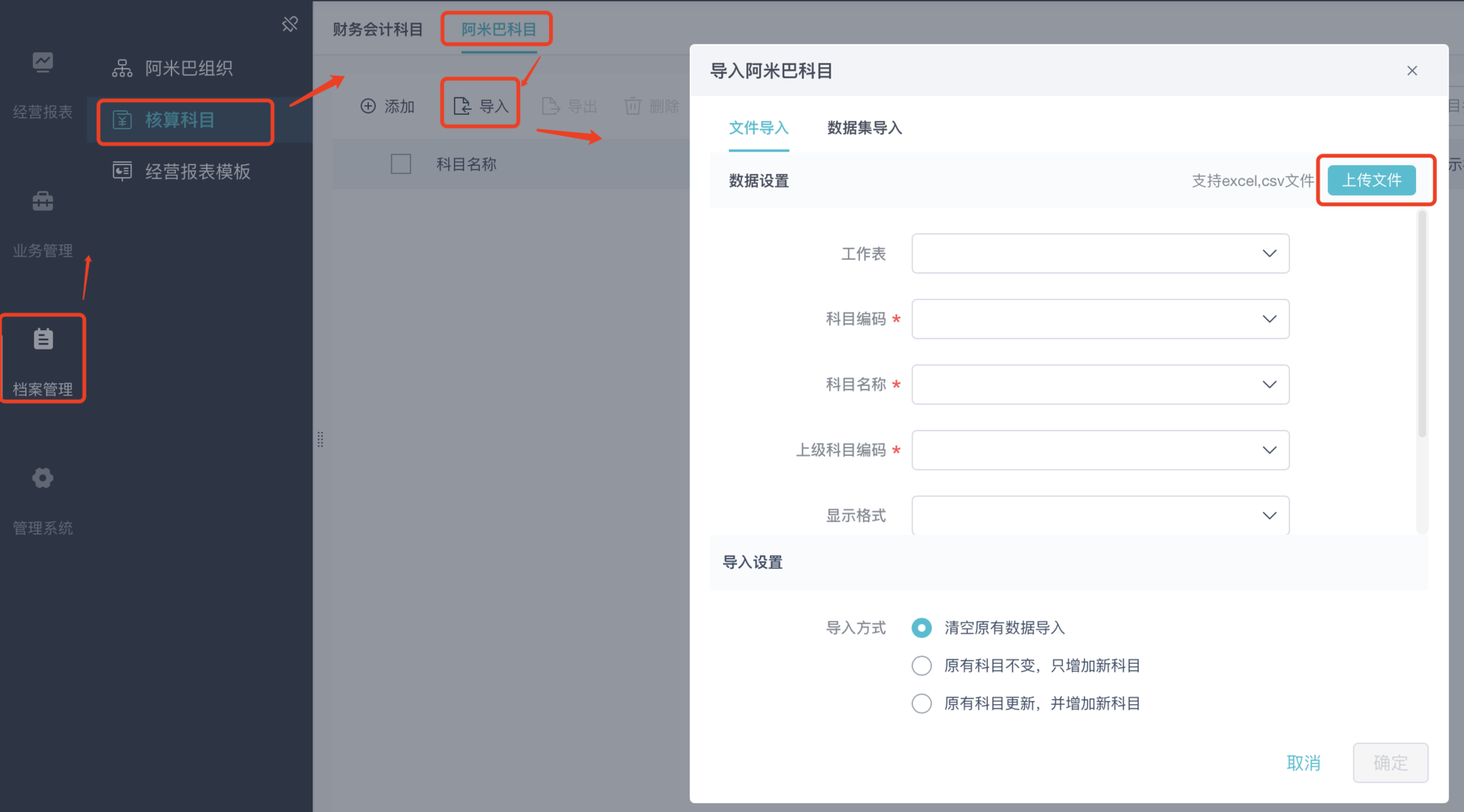Open 业务管理 briefcase icon
The height and width of the screenshot is (812, 1464).
pos(43,202)
